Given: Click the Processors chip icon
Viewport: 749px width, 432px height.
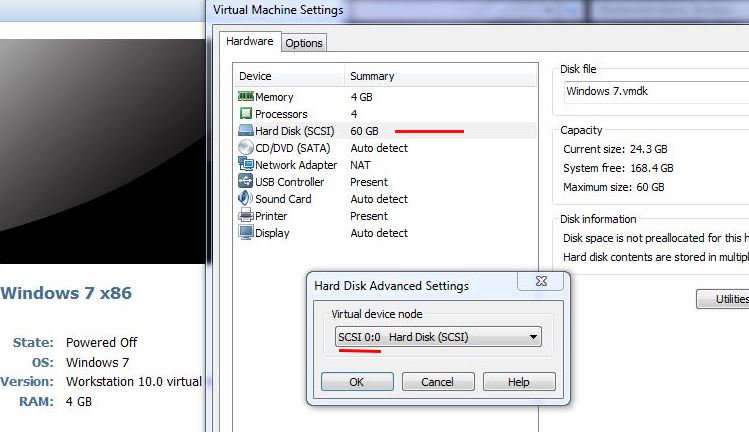Looking at the screenshot, I should pyautogui.click(x=246, y=114).
